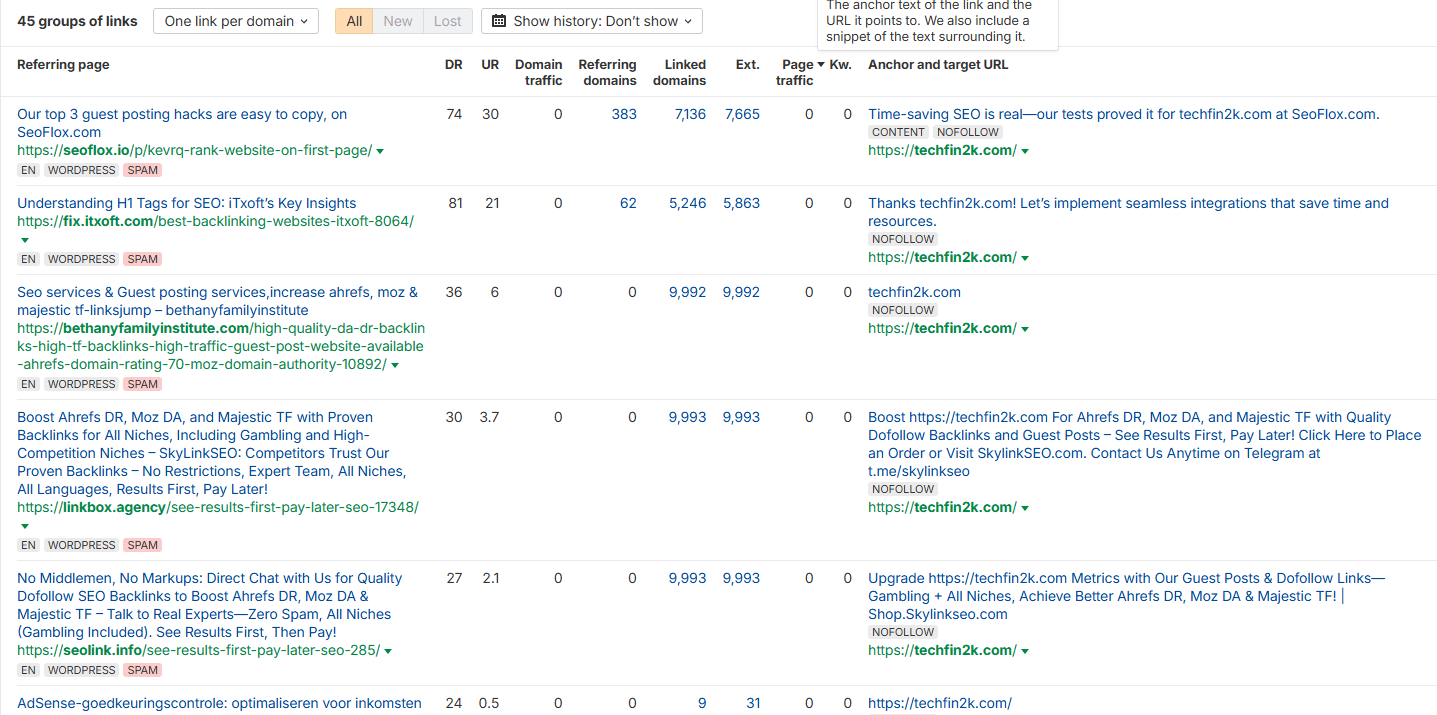Open 'Boost Ahrefs DR, Moz DA' referring page link

coord(211,453)
